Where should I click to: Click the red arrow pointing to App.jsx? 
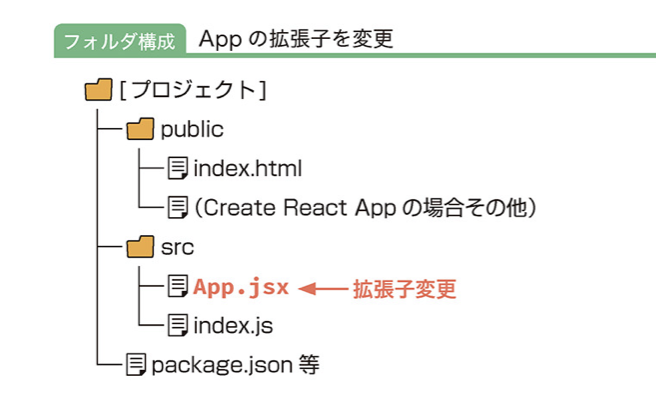pos(323,288)
